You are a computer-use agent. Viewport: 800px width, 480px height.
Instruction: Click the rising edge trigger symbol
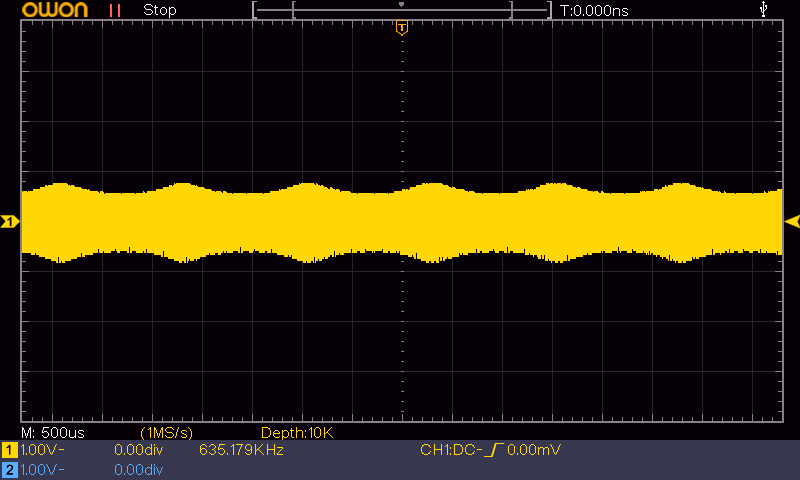[x=492, y=451]
